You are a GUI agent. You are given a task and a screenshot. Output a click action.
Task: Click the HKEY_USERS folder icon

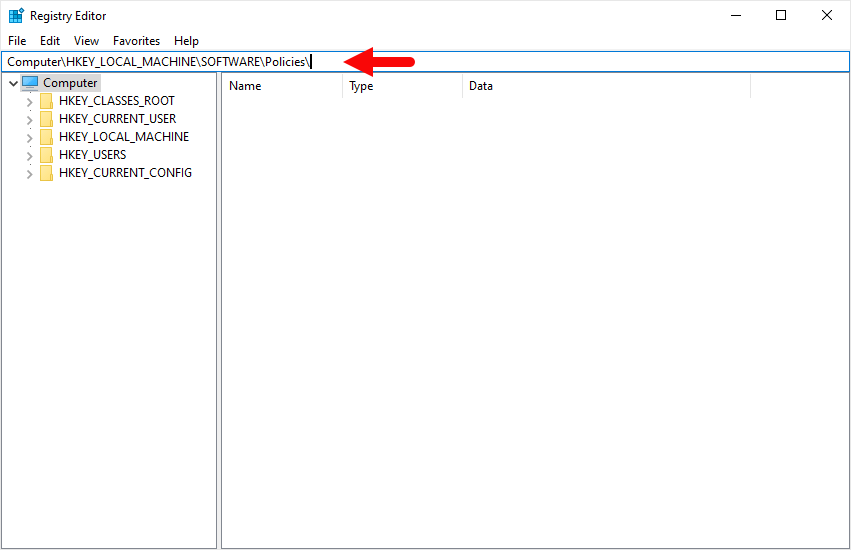tap(47, 155)
